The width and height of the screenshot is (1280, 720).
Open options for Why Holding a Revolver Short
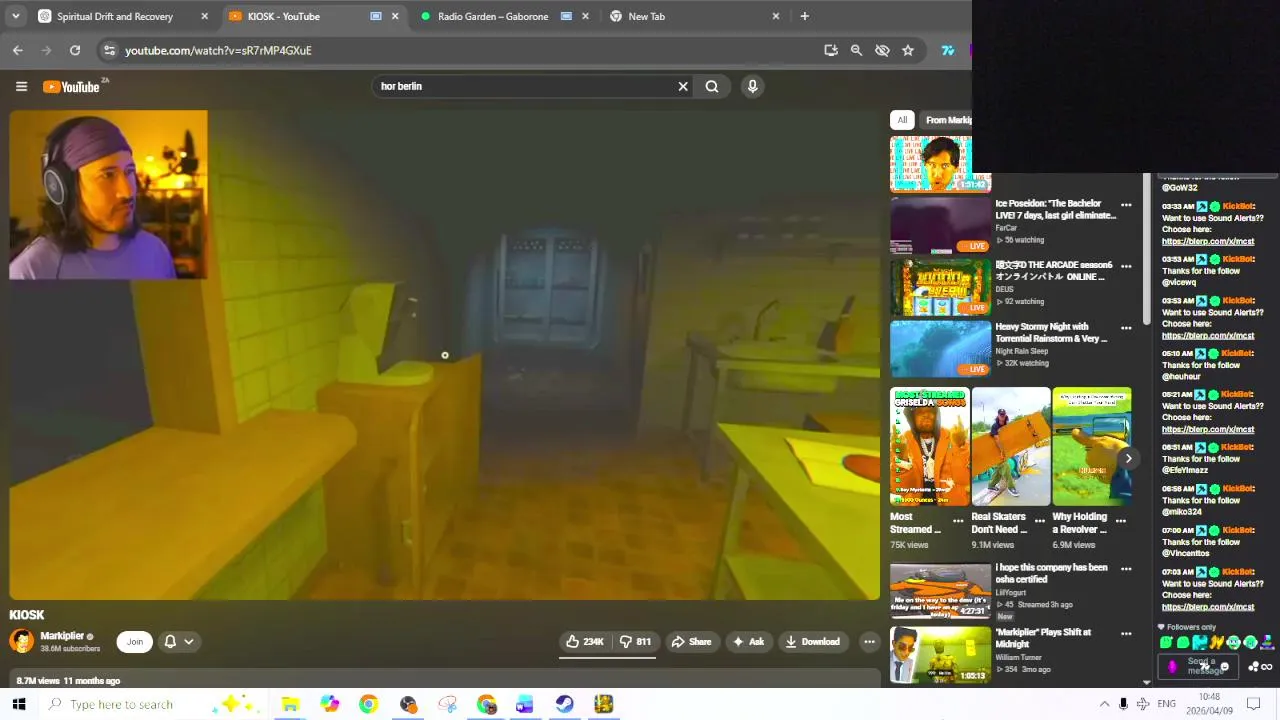pos(1120,521)
